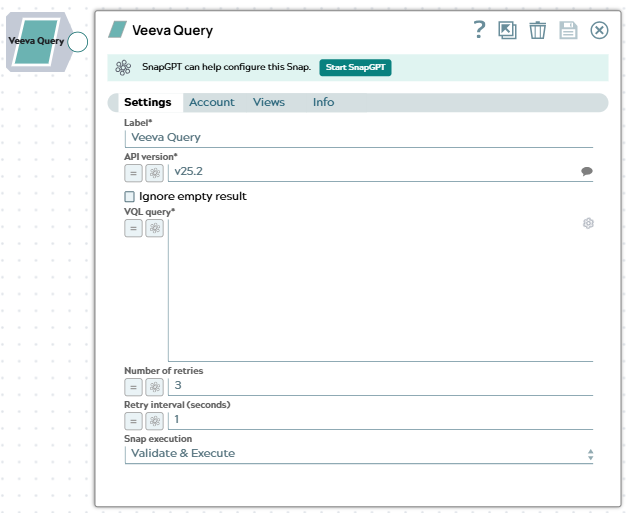
Task: Toggle expression for the VQL query field
Action: tap(133, 229)
